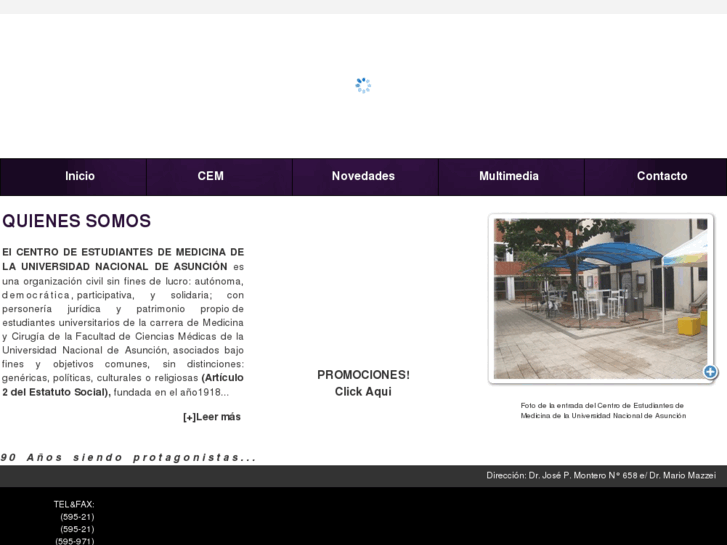The image size is (727, 545).
Task: Open the Inicio menu item
Action: (80, 176)
